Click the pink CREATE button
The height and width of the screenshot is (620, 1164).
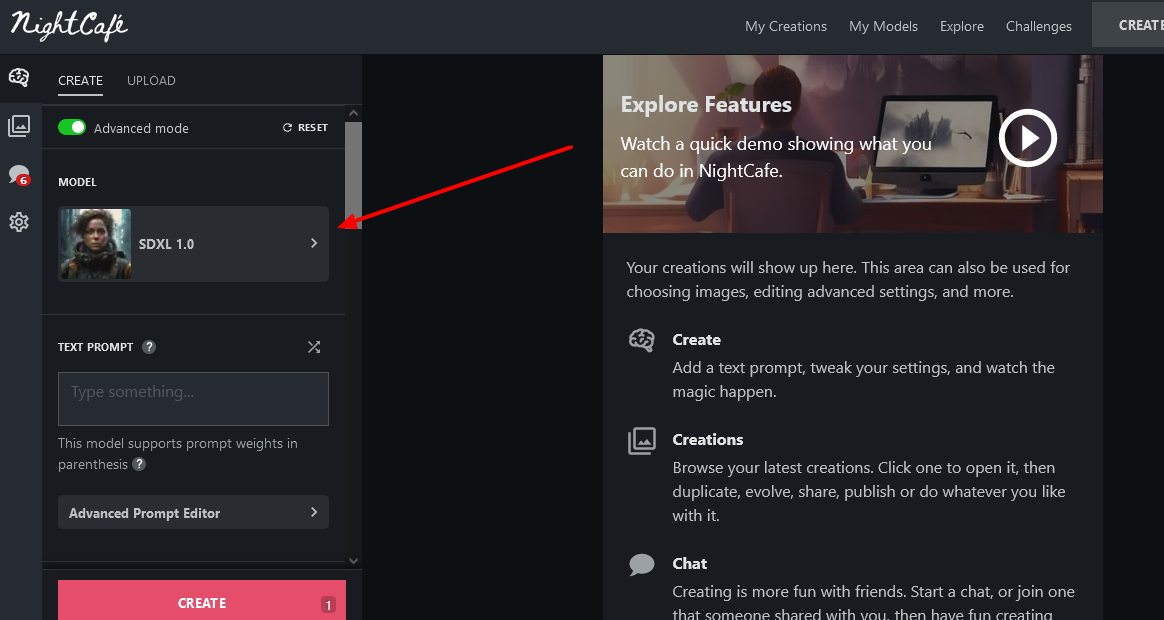[x=202, y=601]
